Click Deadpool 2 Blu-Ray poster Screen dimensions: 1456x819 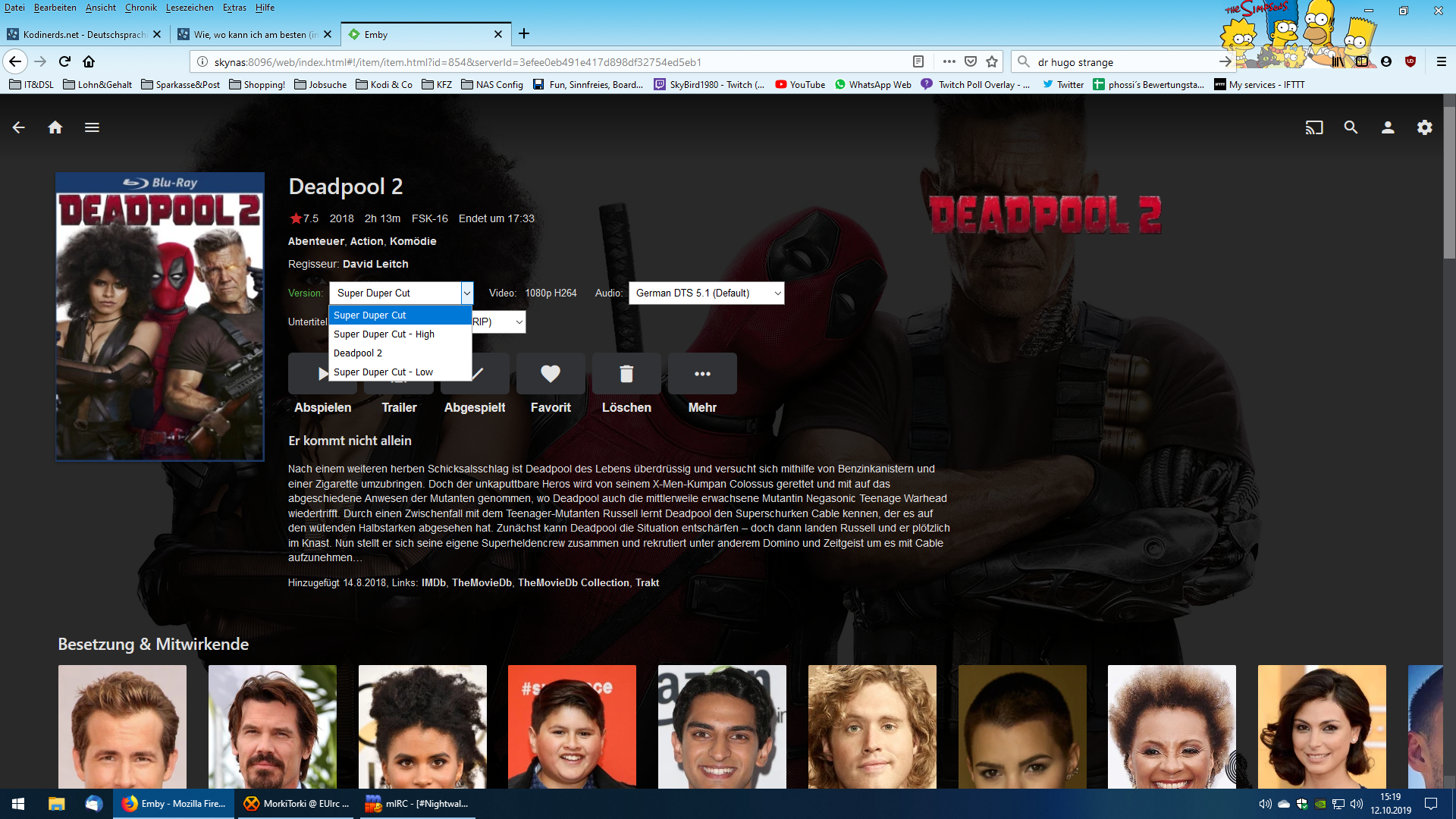[160, 317]
